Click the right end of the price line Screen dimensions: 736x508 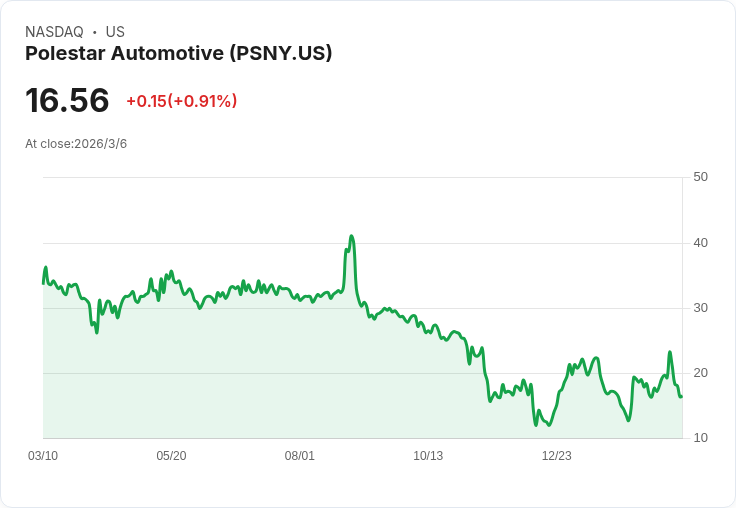pos(681,397)
